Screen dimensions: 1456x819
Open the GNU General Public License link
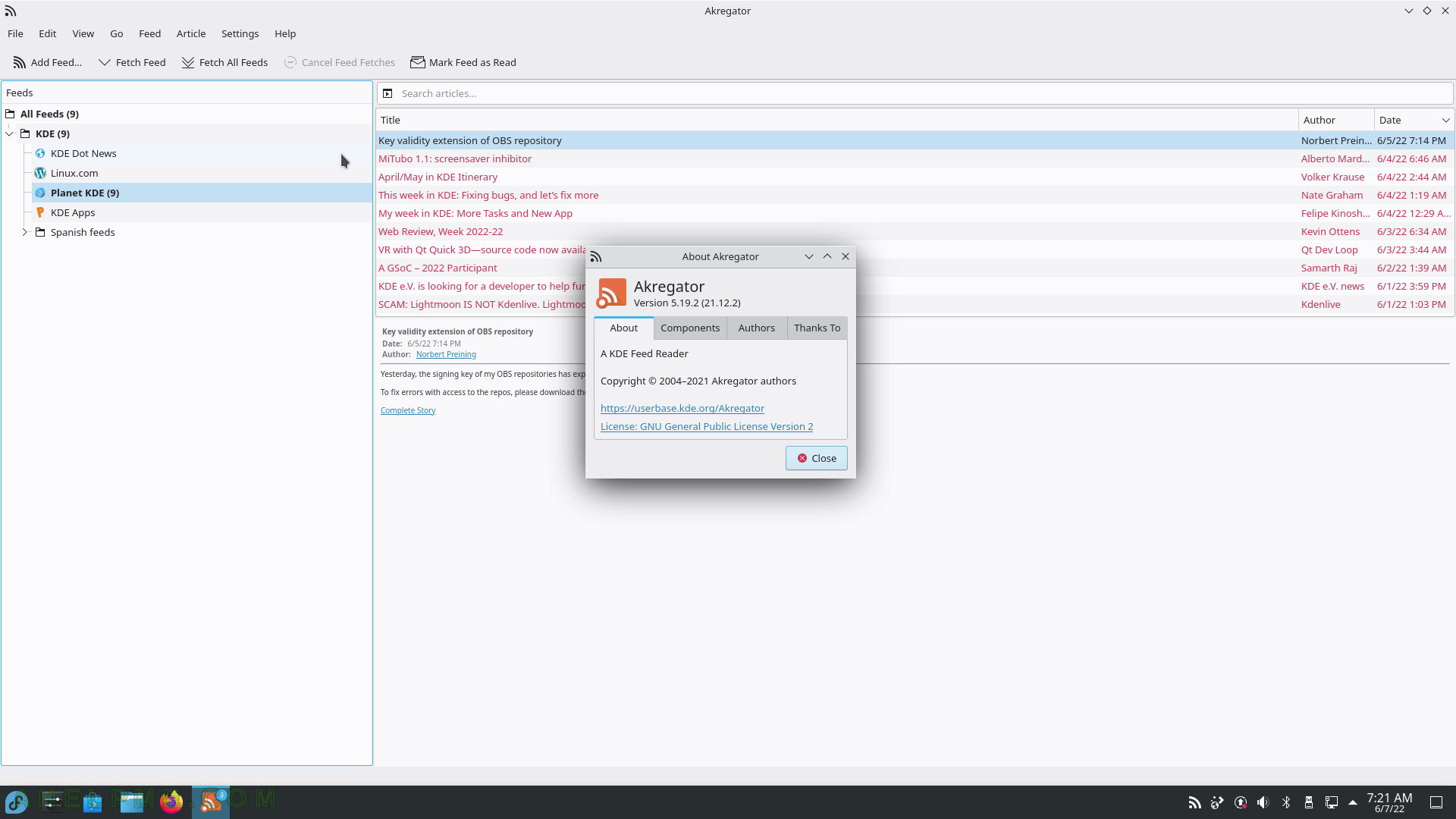(707, 426)
